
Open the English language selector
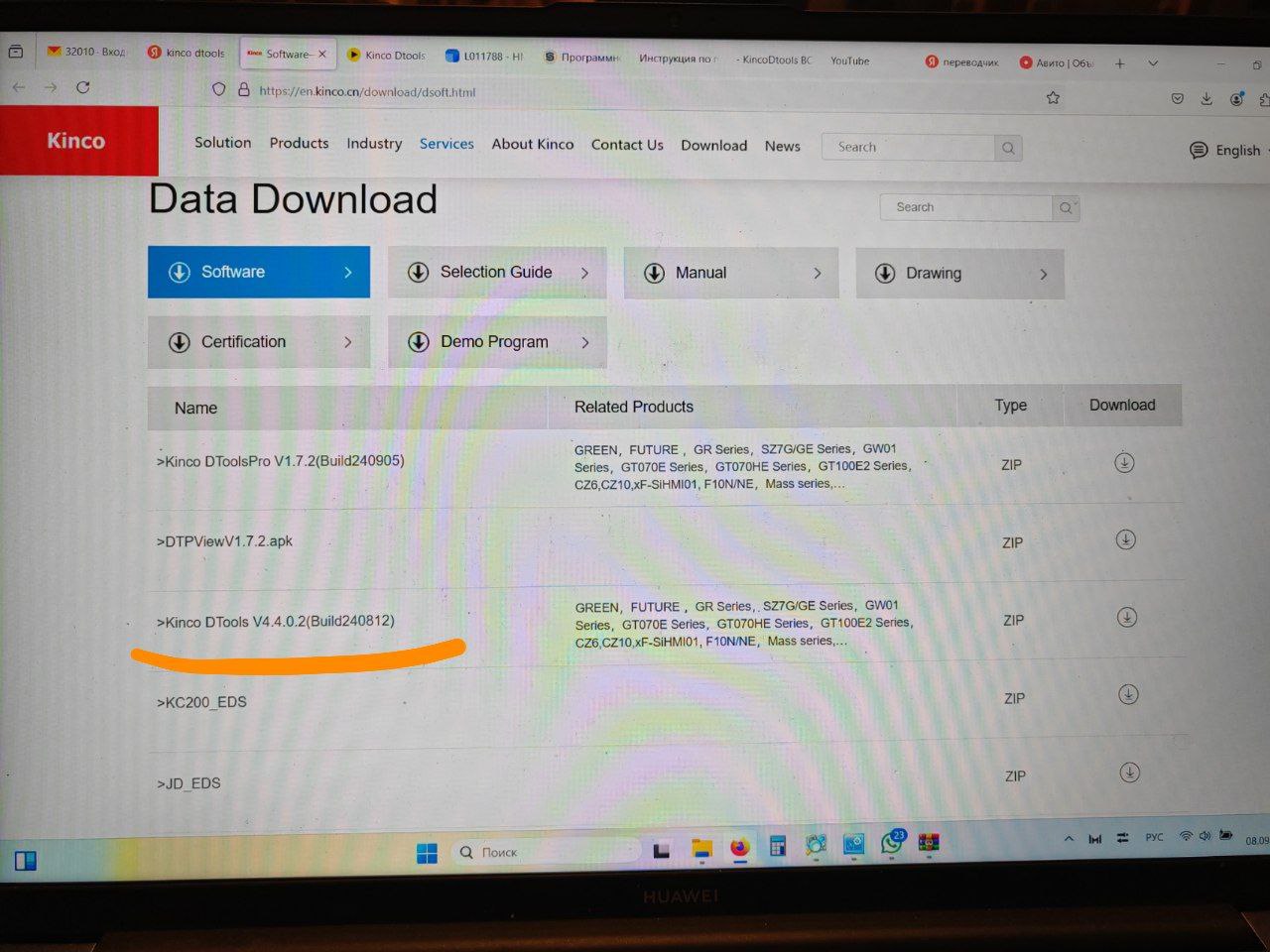[x=1225, y=151]
